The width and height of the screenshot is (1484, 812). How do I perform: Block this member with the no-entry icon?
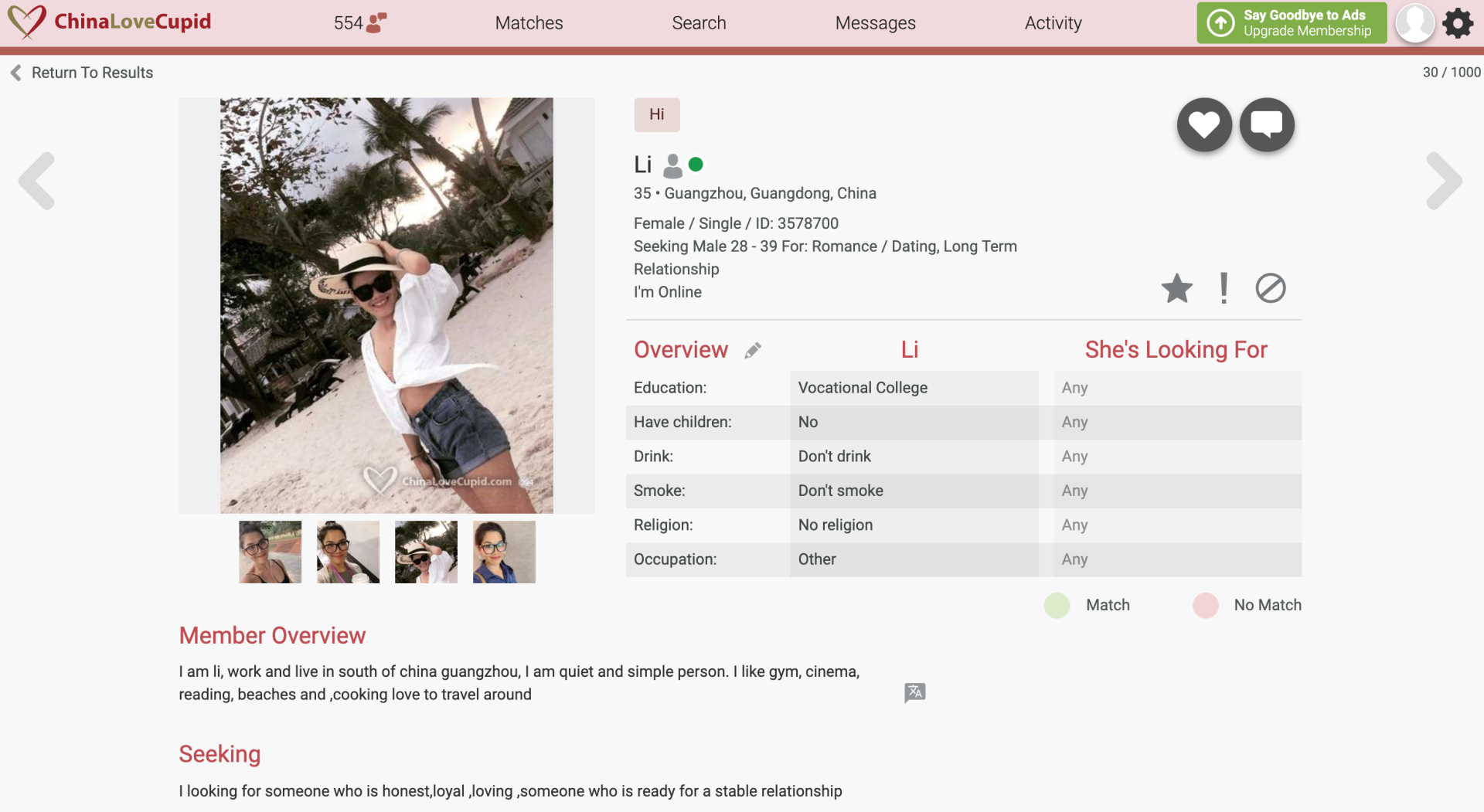point(1271,288)
